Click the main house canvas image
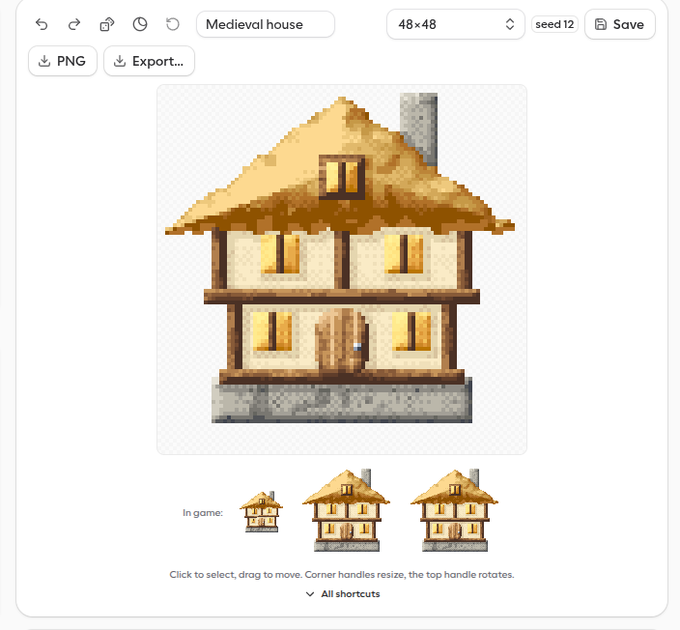 coord(342,269)
